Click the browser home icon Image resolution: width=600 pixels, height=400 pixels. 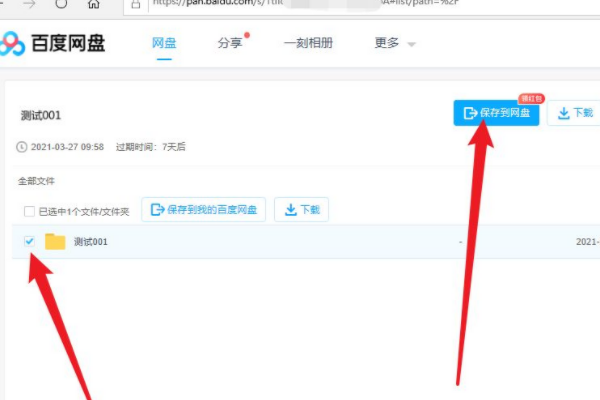click(94, 3)
